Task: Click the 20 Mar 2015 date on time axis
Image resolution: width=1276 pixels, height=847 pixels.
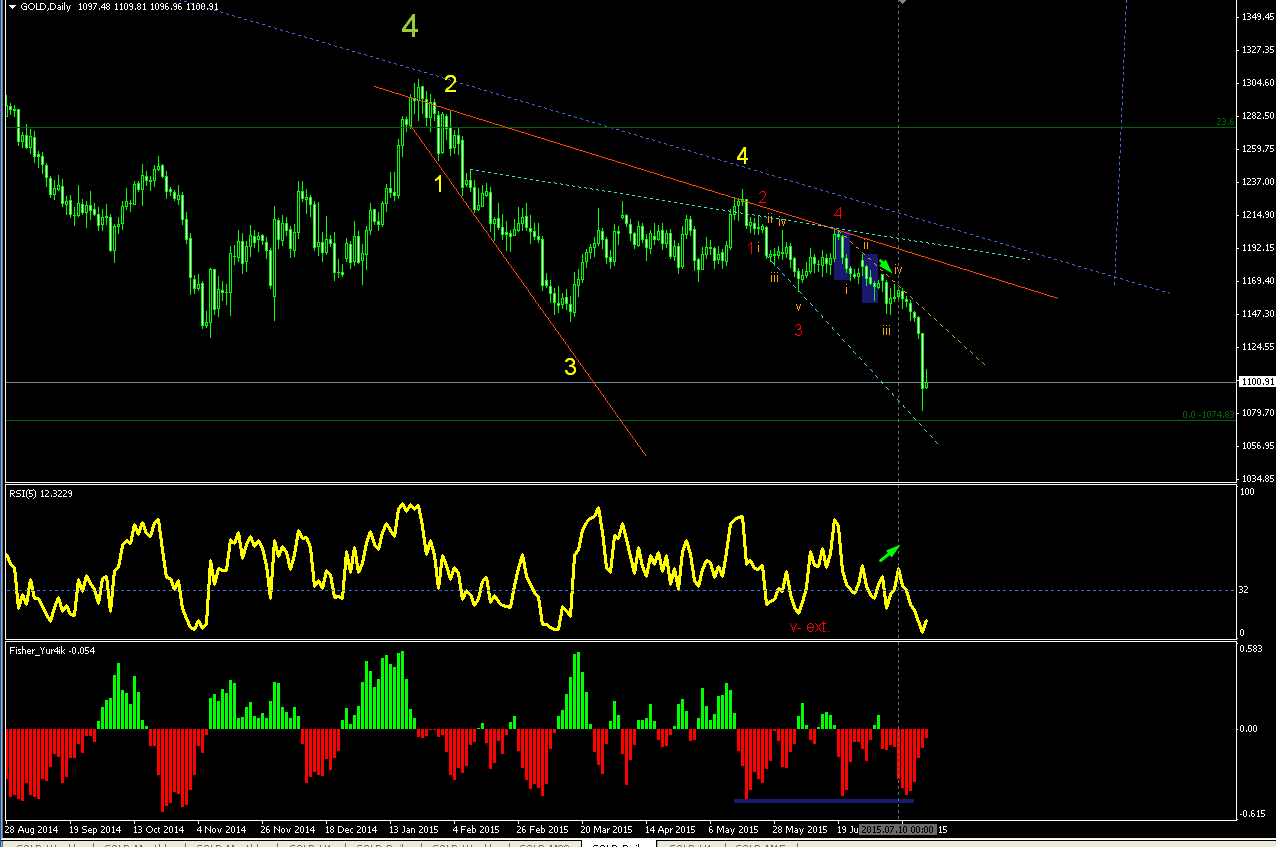Action: (x=606, y=830)
